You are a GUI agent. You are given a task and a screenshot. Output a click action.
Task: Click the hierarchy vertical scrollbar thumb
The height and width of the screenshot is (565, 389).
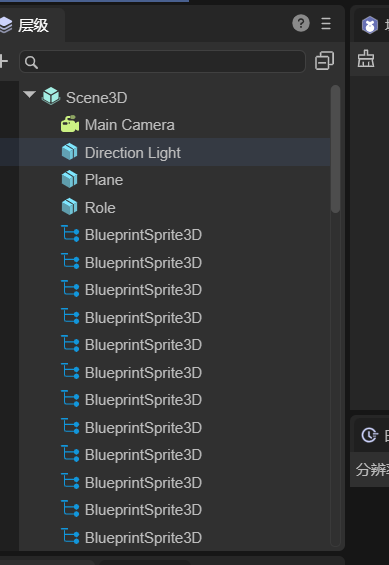tap(335, 149)
